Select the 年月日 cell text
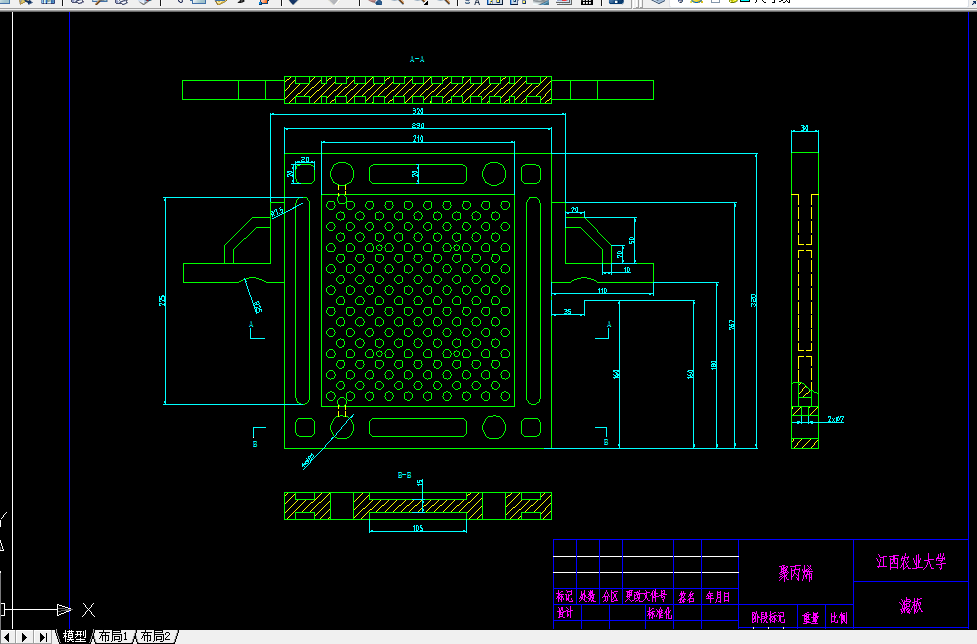The height and width of the screenshot is (644, 977). click(718, 597)
